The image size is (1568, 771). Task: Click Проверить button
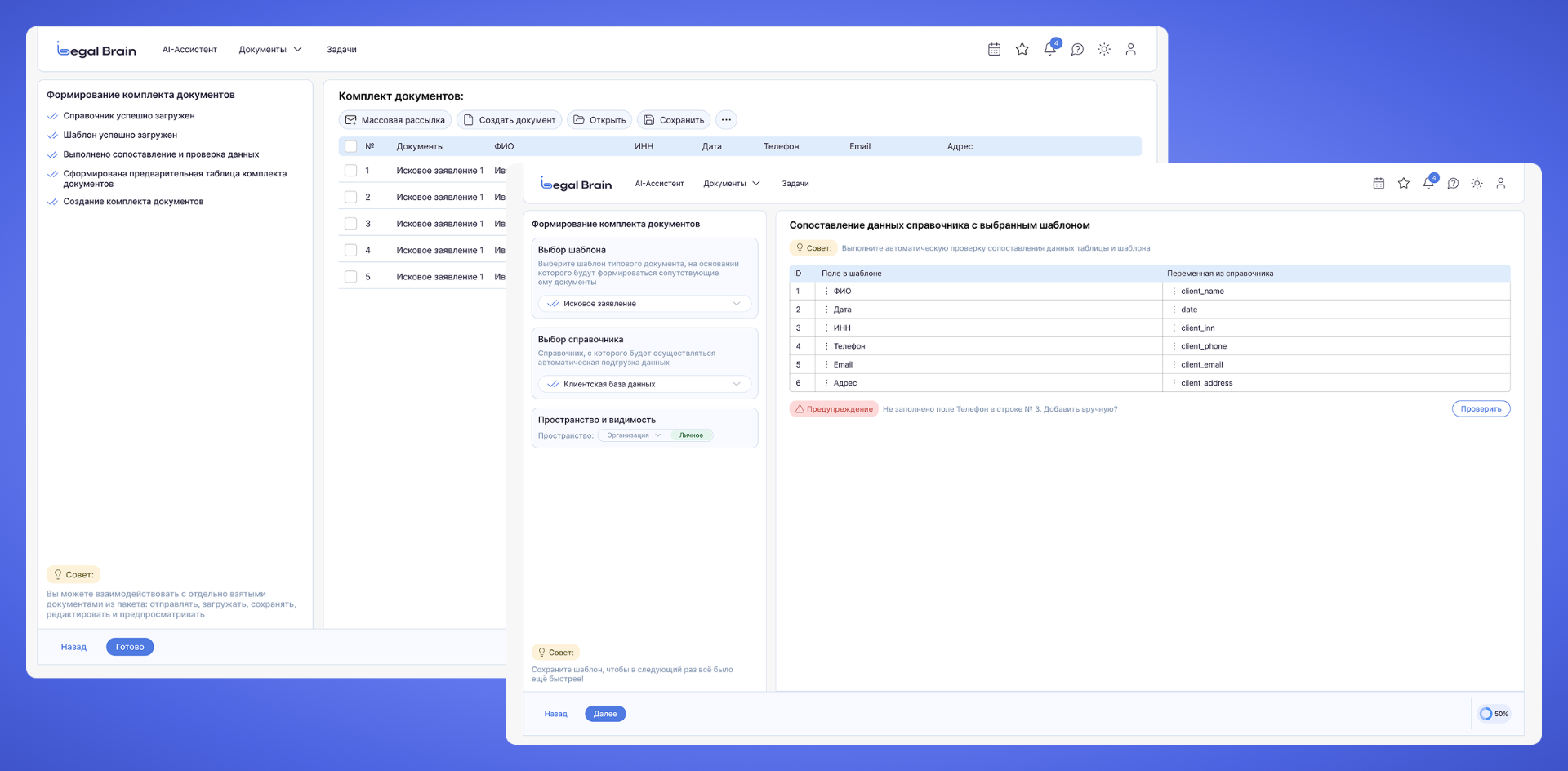[x=1481, y=409]
